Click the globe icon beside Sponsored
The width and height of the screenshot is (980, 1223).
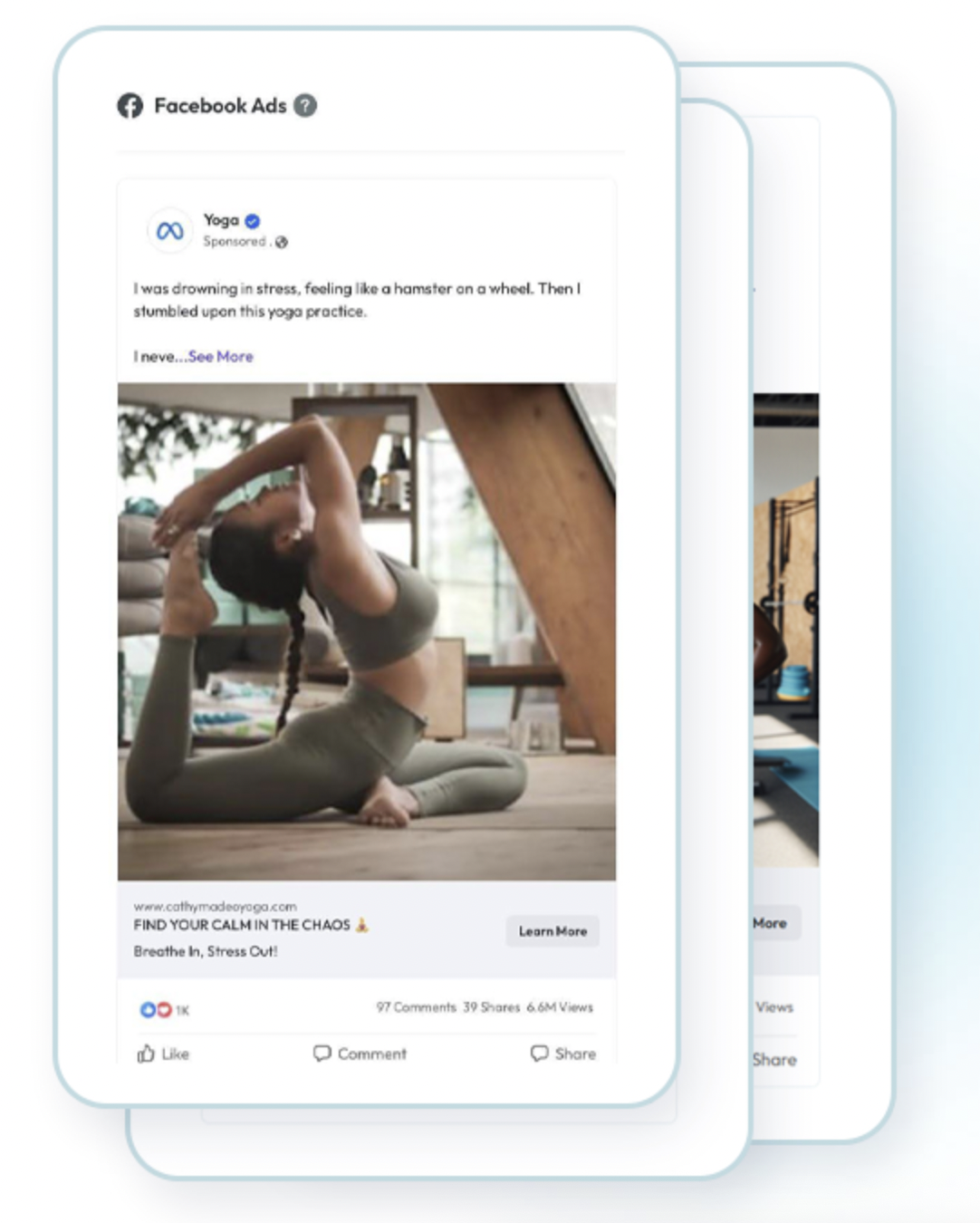282,242
